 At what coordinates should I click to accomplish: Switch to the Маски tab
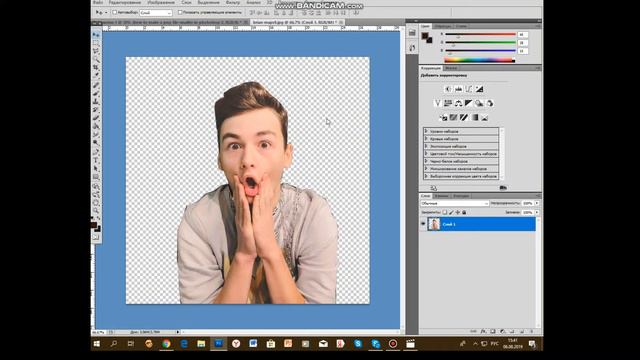[451, 68]
